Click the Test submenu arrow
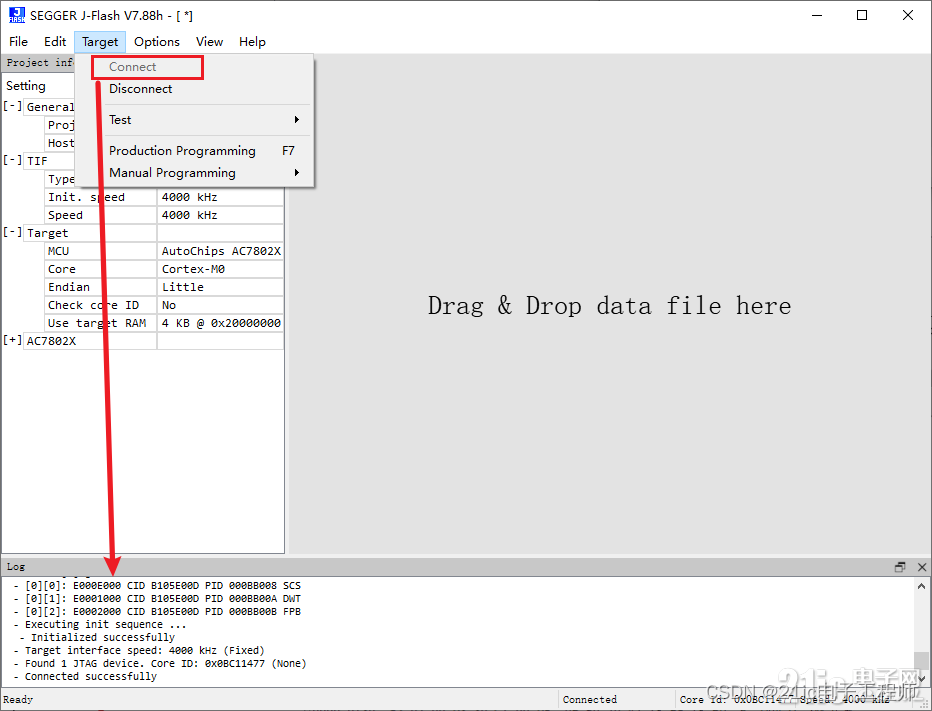The width and height of the screenshot is (932, 711). [297, 119]
